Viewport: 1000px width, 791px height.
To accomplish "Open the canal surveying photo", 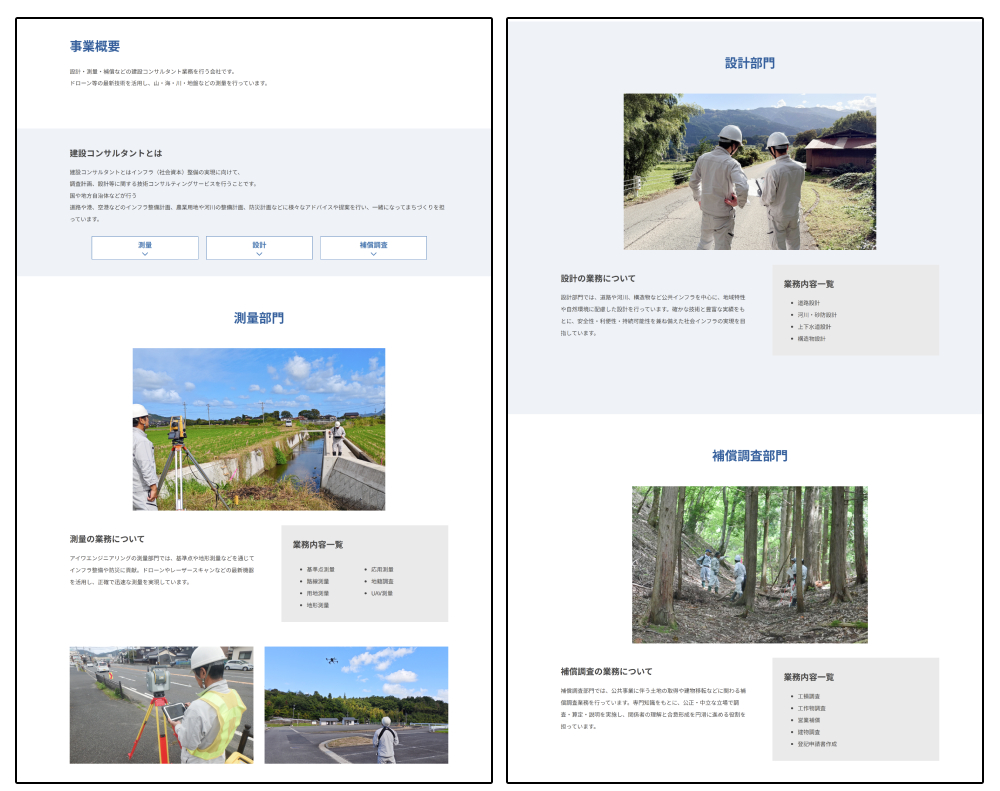I will [x=258, y=429].
